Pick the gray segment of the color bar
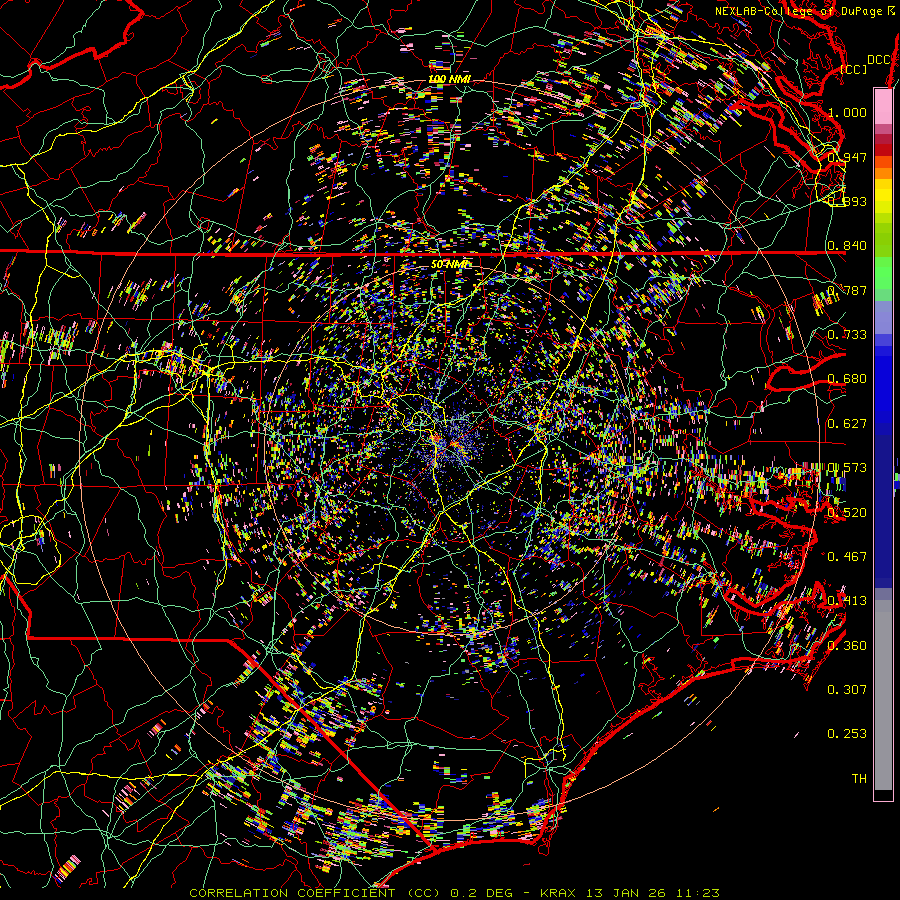 (883, 695)
